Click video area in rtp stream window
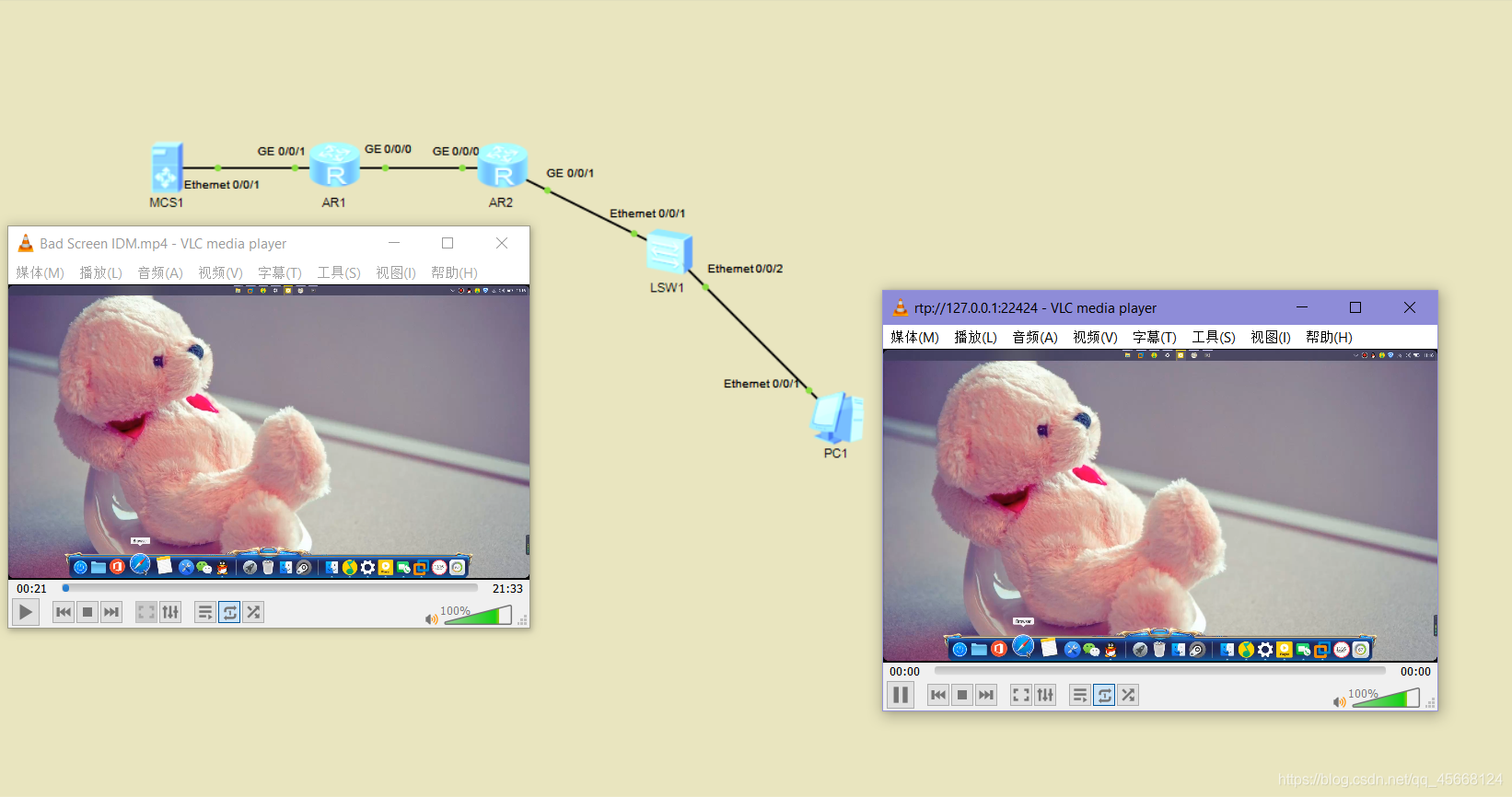 tap(1160, 505)
